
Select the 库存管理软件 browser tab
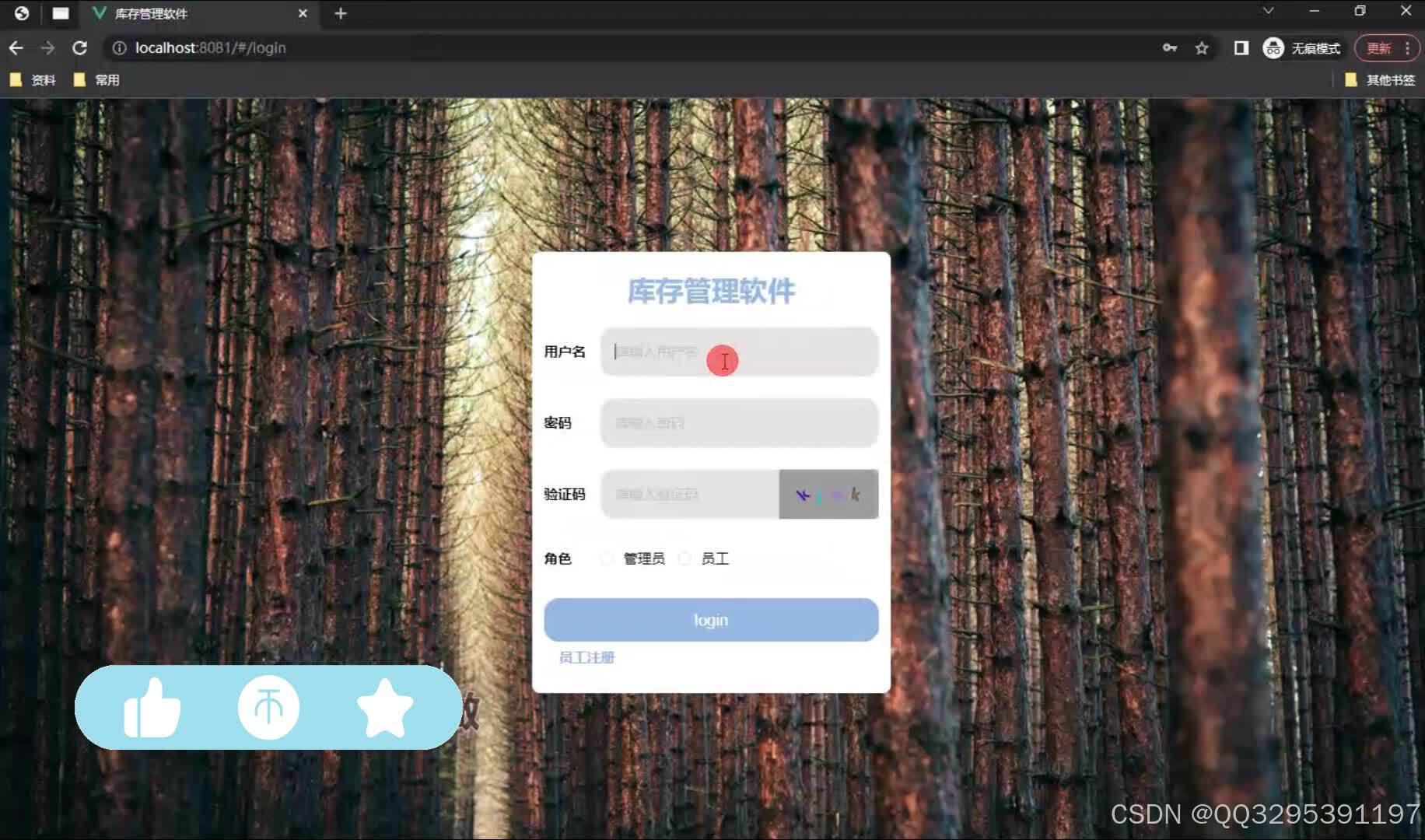point(198,13)
